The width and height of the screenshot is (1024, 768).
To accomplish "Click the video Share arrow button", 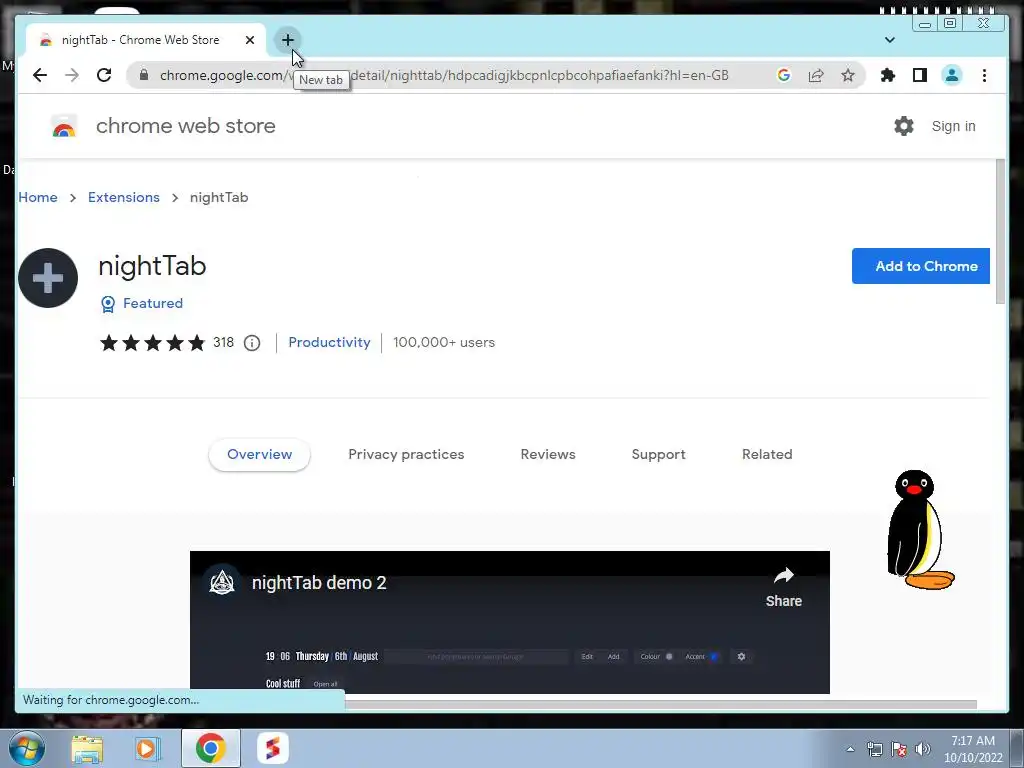I will pyautogui.click(x=784, y=587).
